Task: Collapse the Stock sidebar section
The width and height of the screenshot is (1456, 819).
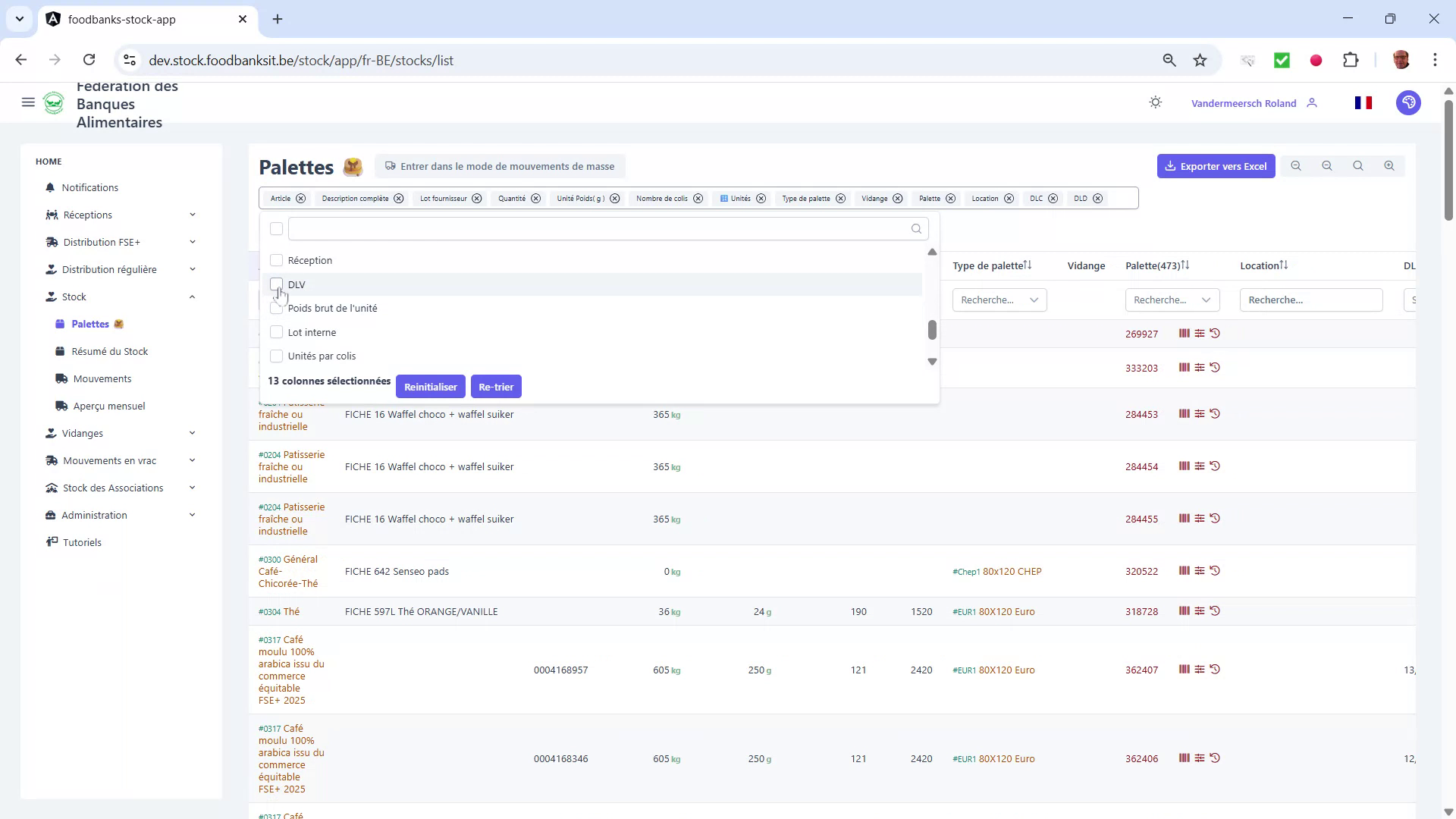Action: tap(192, 297)
